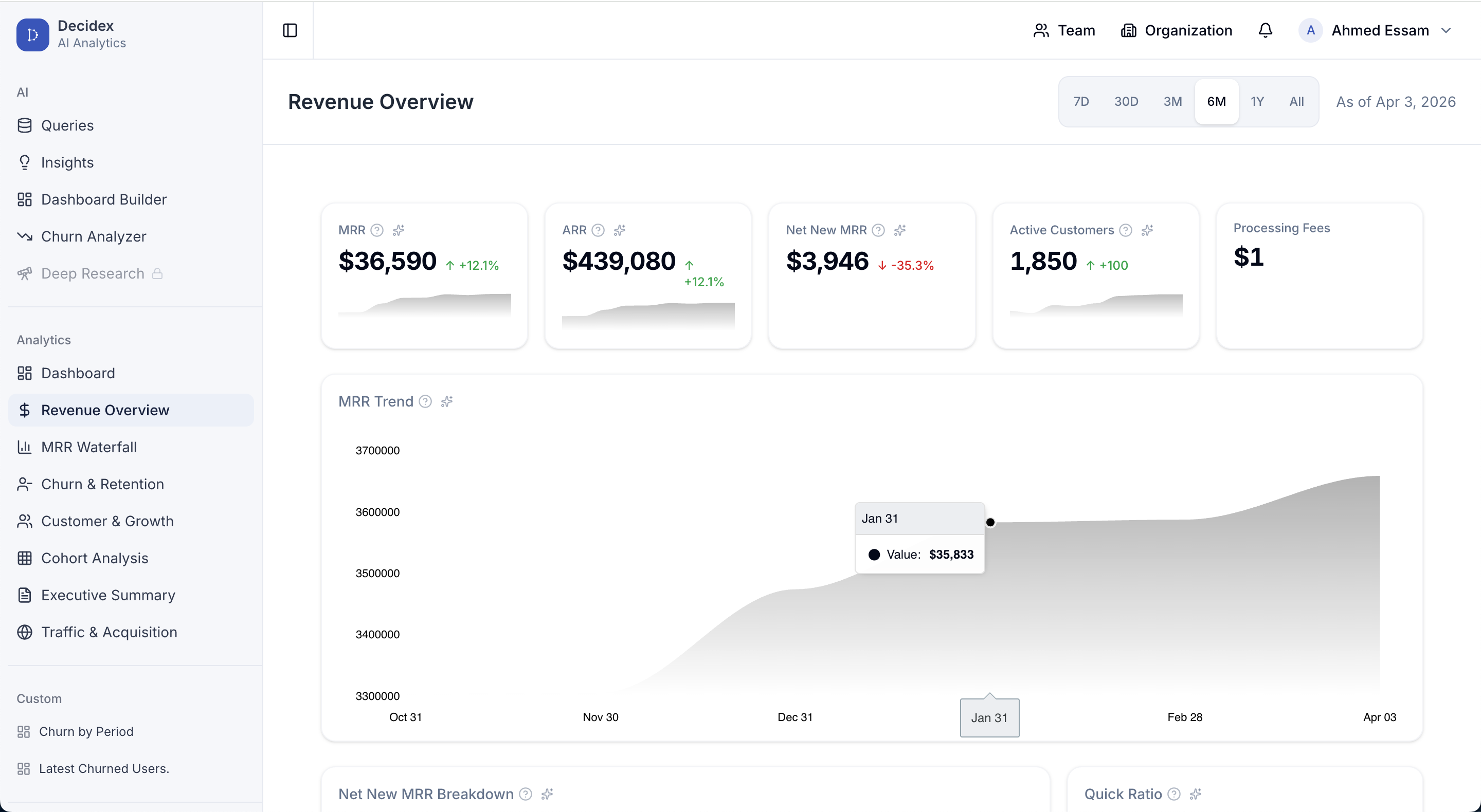Click help icon next to Active Customers
The height and width of the screenshot is (812, 1481).
[x=1125, y=230]
